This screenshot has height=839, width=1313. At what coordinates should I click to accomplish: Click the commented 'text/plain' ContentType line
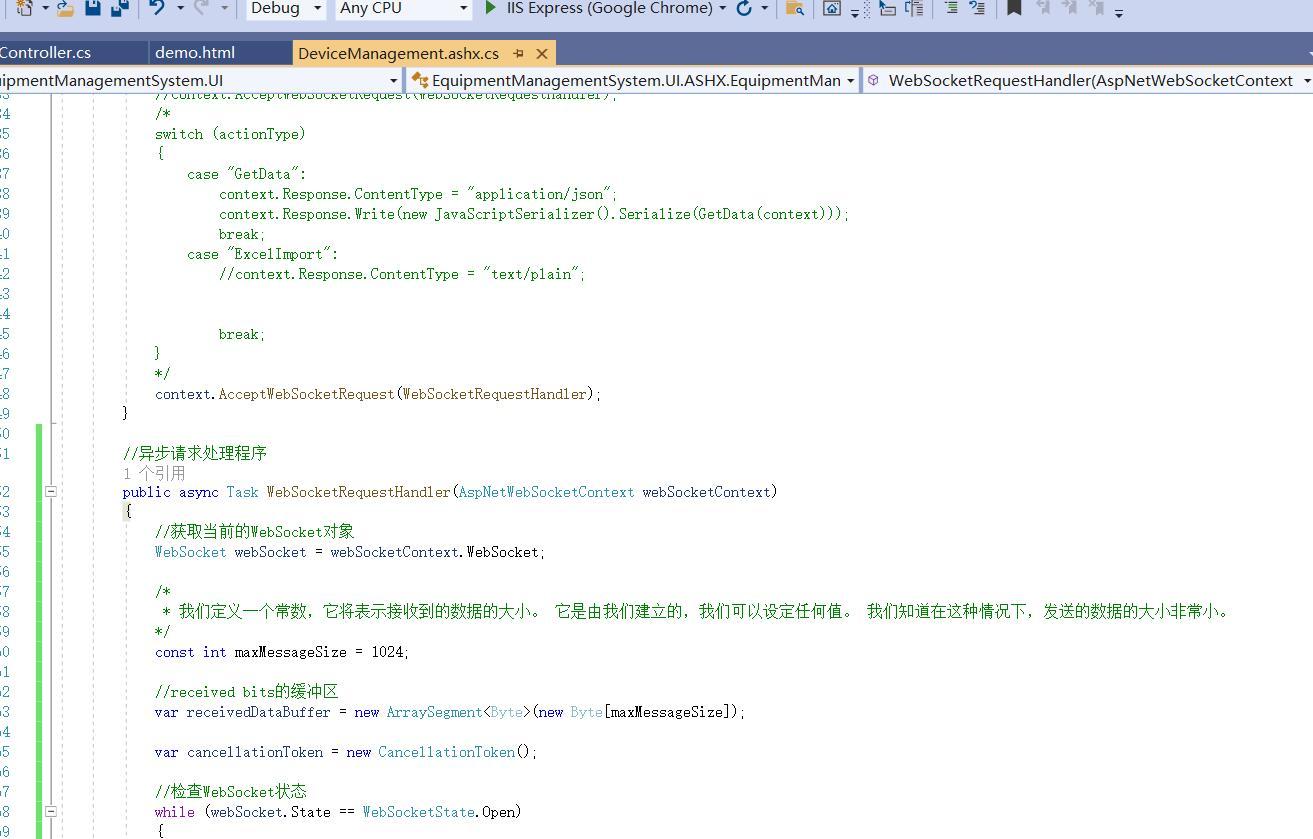pos(402,273)
